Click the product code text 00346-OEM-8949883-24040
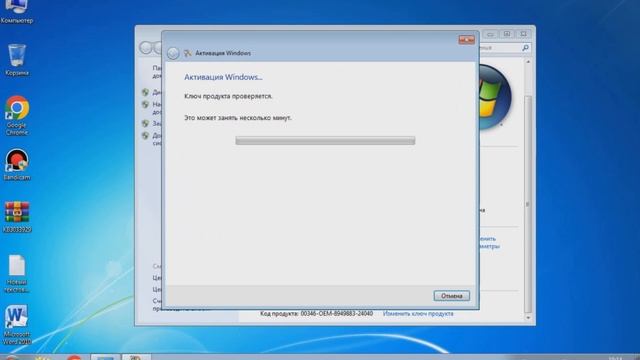Image resolution: width=640 pixels, height=360 pixels. (337, 313)
